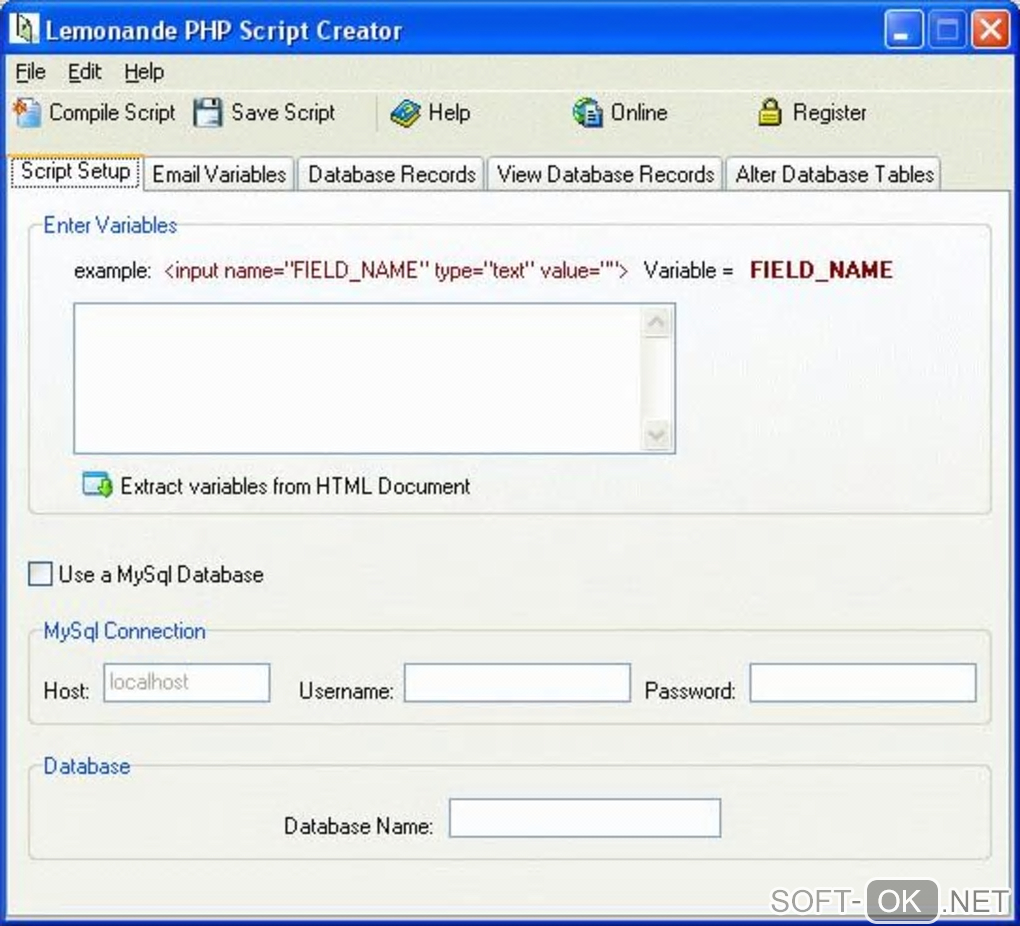Click the Host input field
Image resolution: width=1020 pixels, height=926 pixels.
tap(187, 683)
